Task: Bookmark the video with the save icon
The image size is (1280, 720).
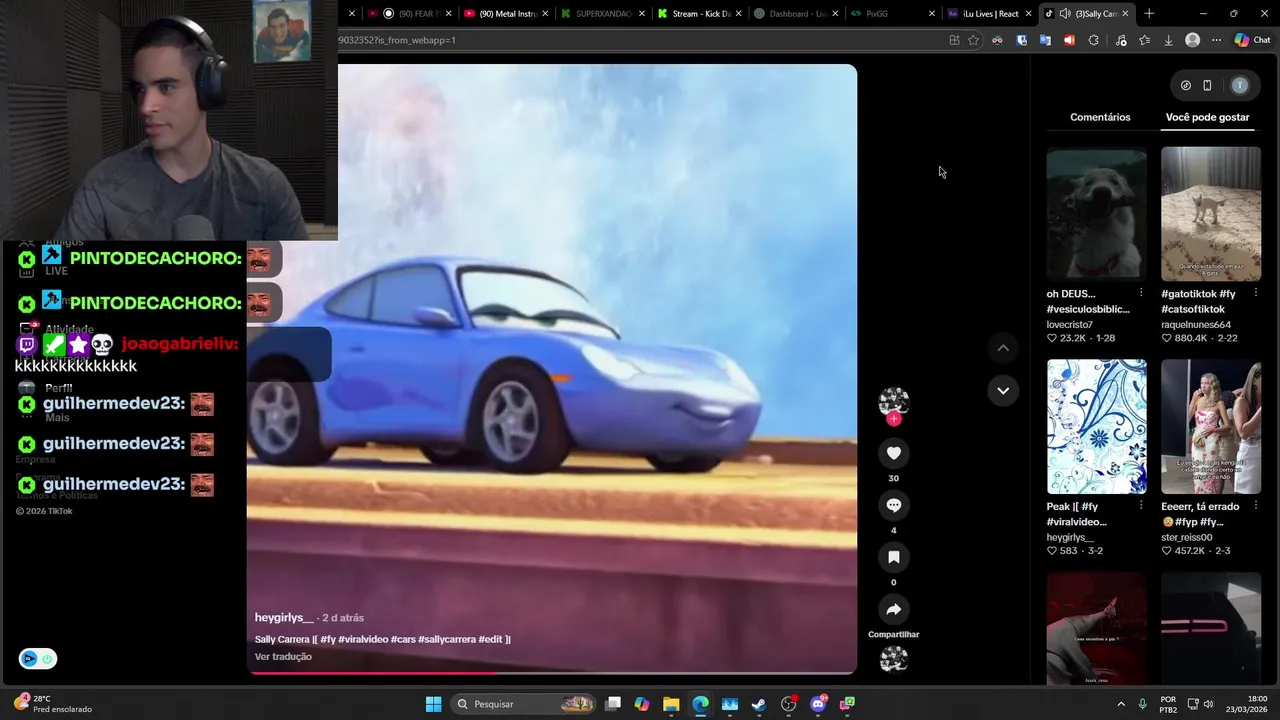Action: pyautogui.click(x=893, y=557)
